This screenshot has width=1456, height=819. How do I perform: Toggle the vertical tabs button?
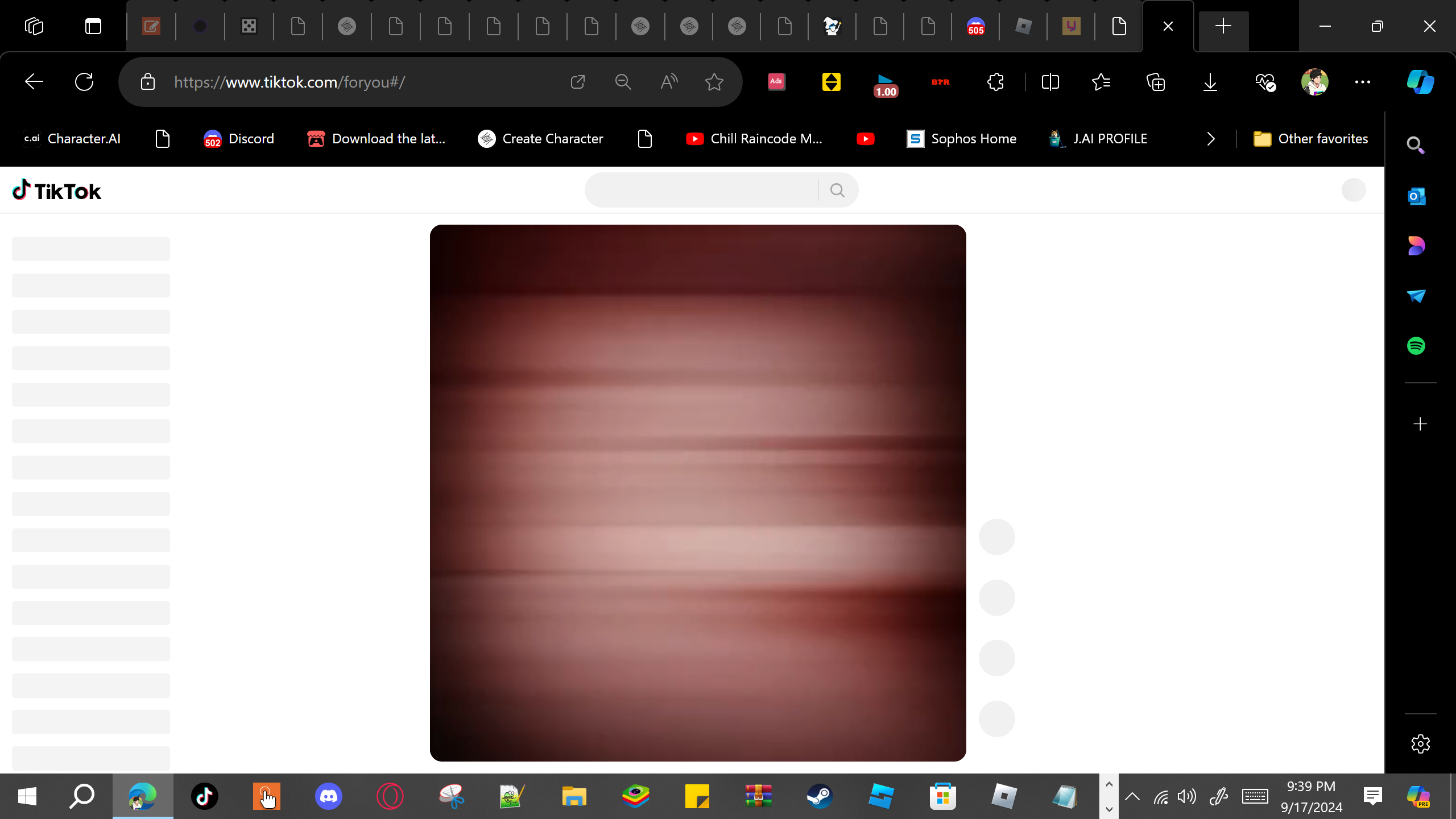93,26
